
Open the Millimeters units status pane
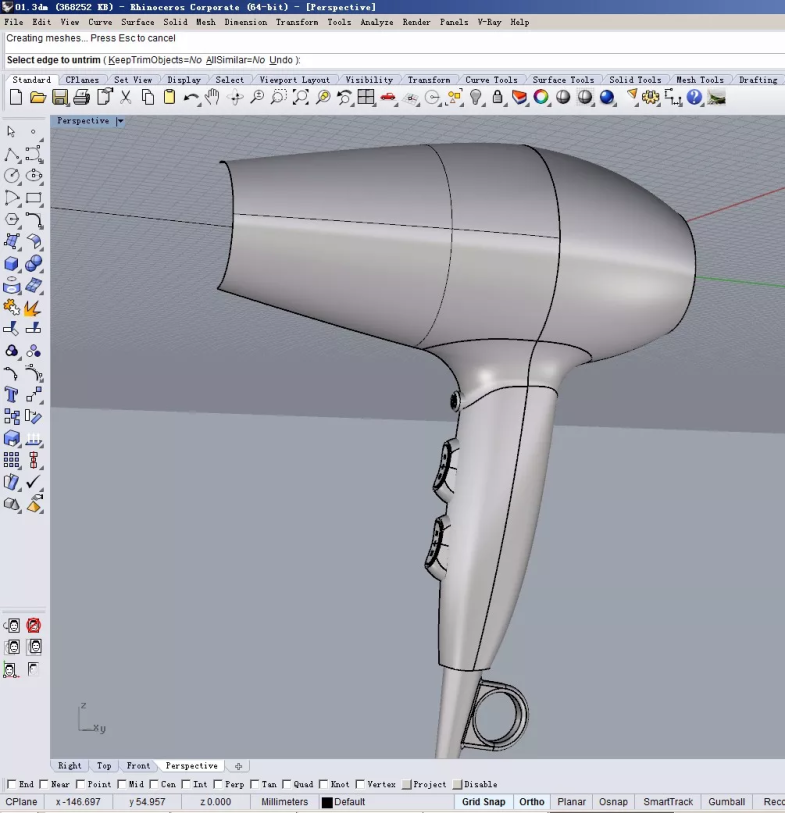point(285,802)
